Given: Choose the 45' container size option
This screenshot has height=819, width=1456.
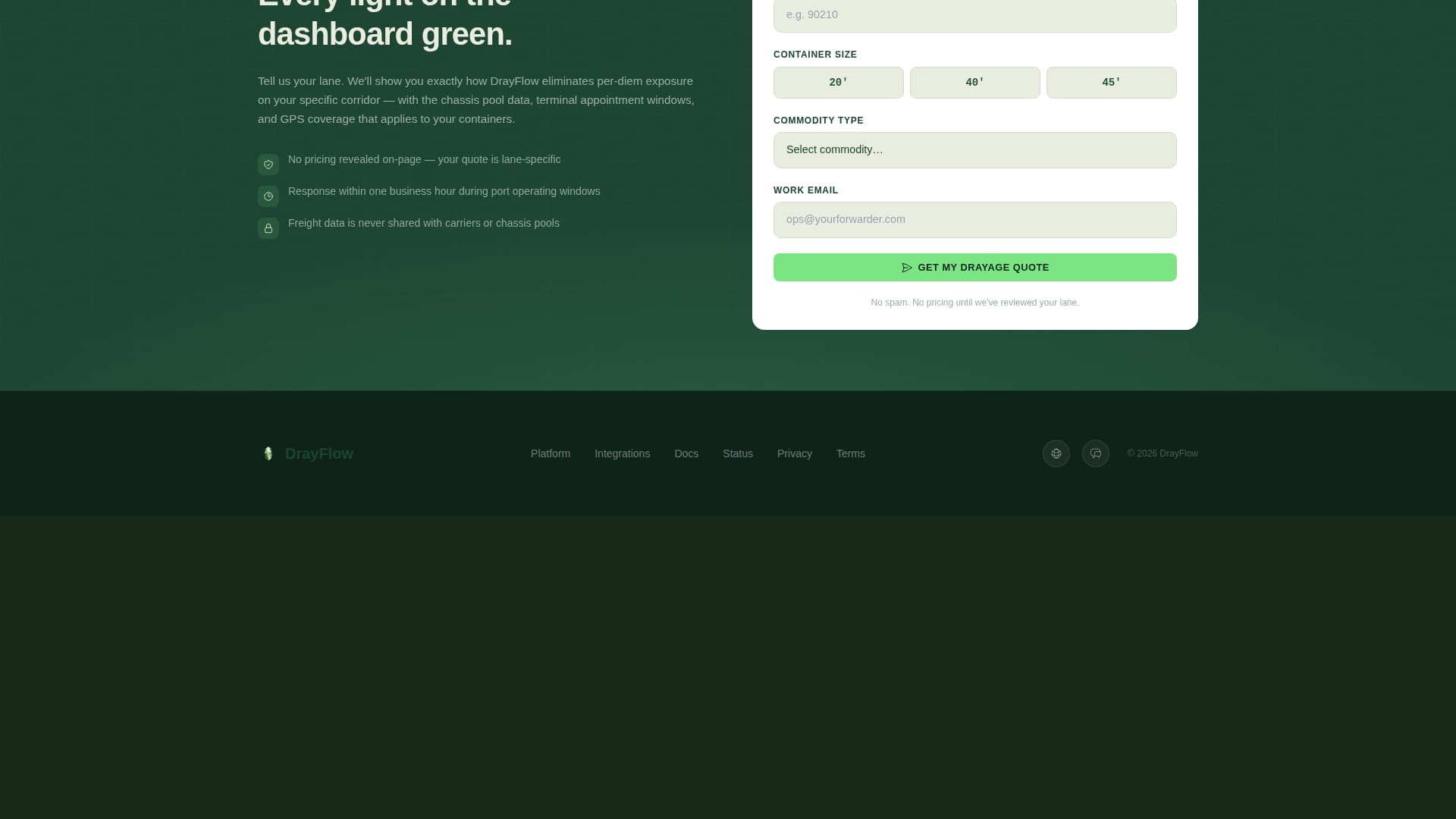Looking at the screenshot, I should click(1112, 83).
